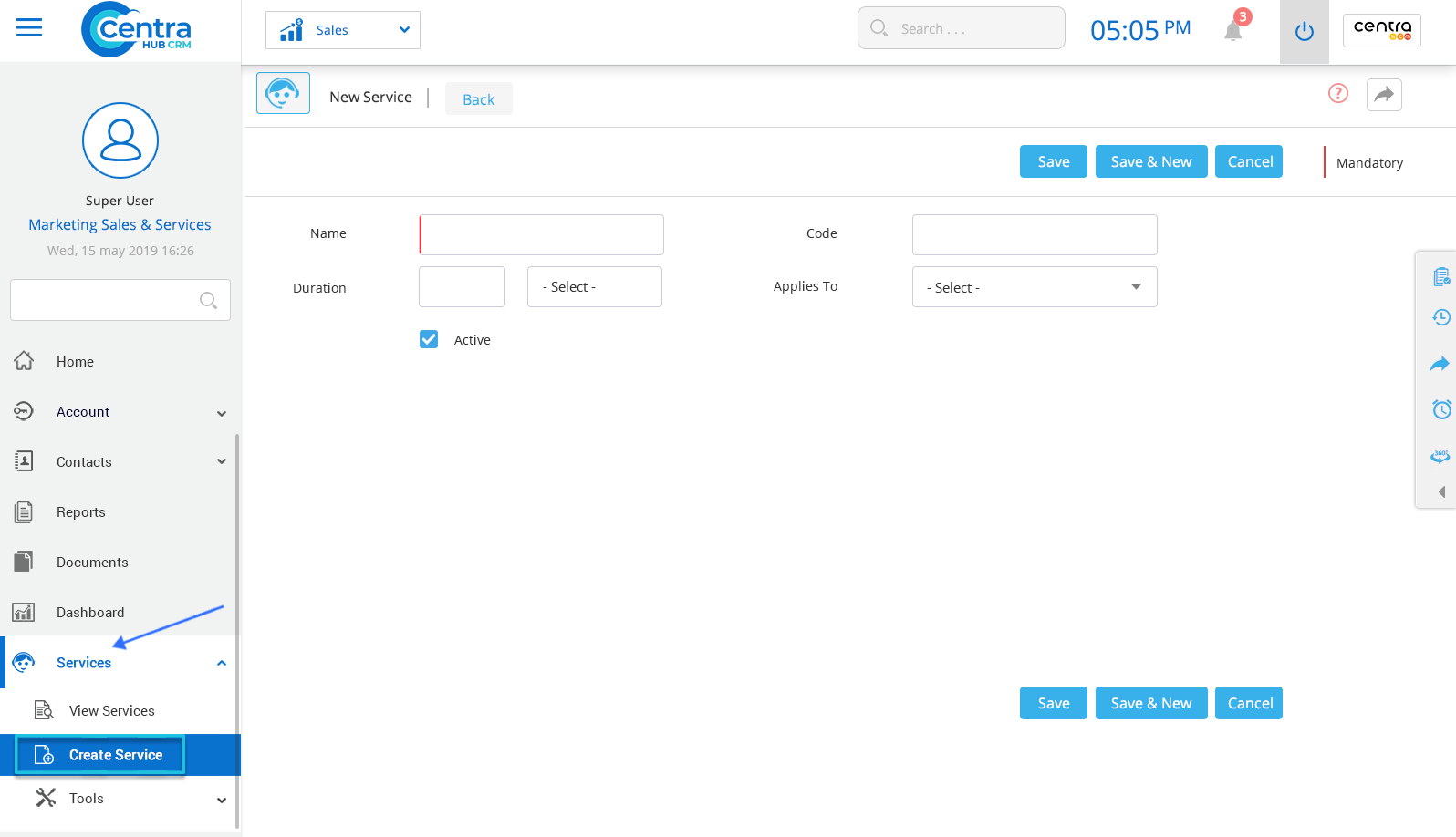The image size is (1456, 837).
Task: Click the Services headset icon in sidebar
Action: pos(24,662)
